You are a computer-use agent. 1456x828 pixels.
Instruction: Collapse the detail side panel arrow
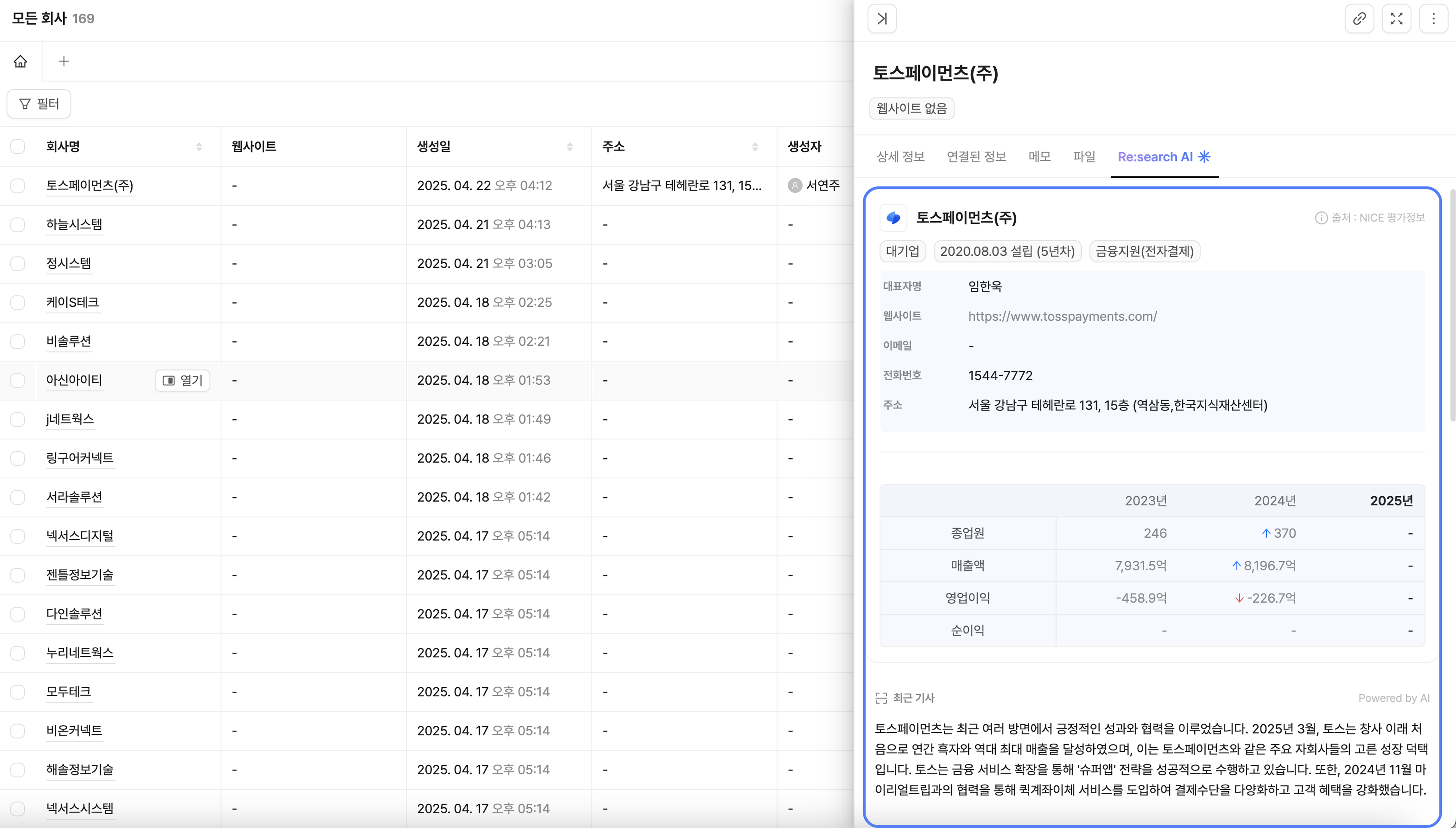tap(882, 18)
